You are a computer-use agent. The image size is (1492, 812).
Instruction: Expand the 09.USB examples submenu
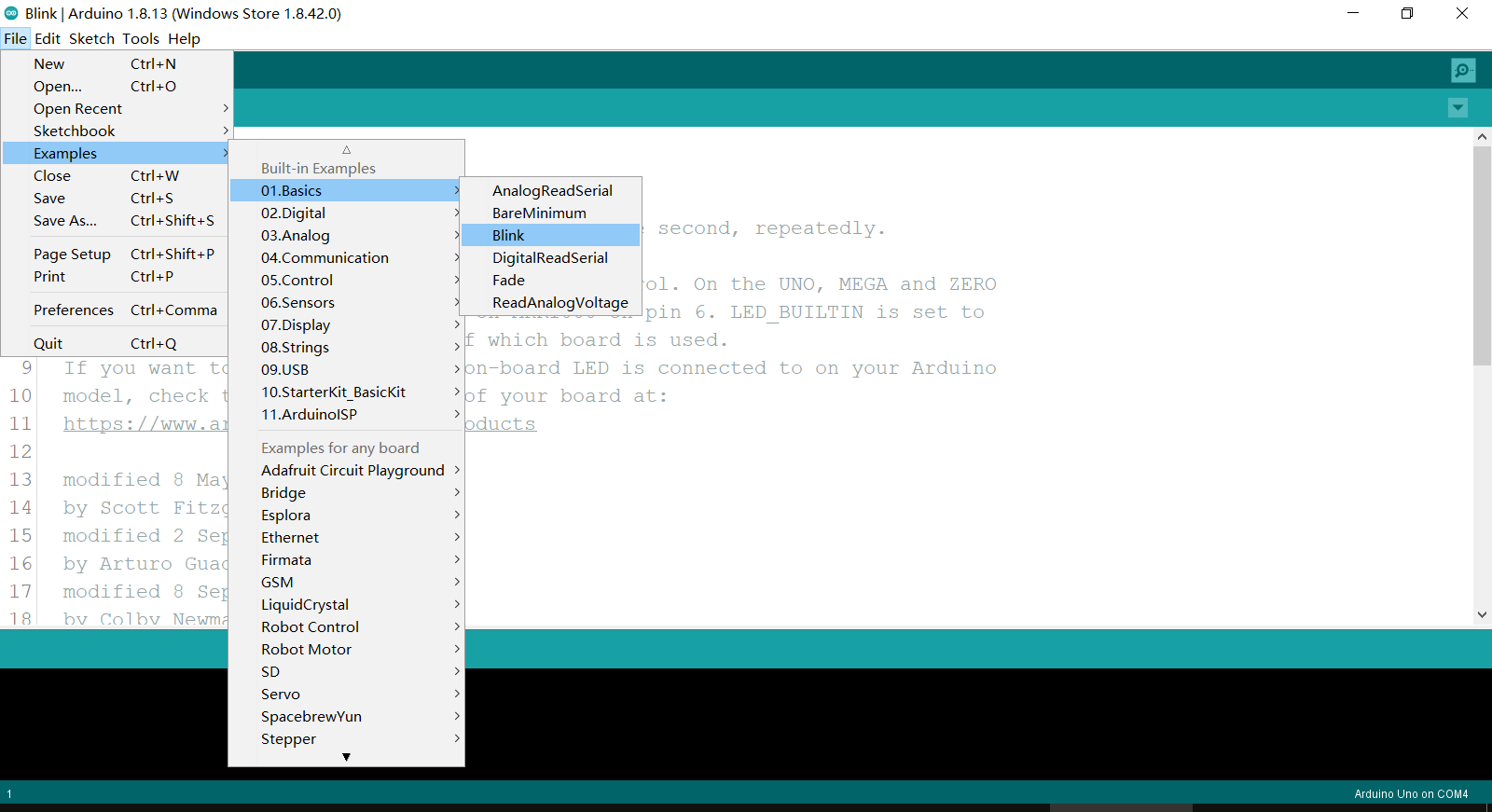346,369
